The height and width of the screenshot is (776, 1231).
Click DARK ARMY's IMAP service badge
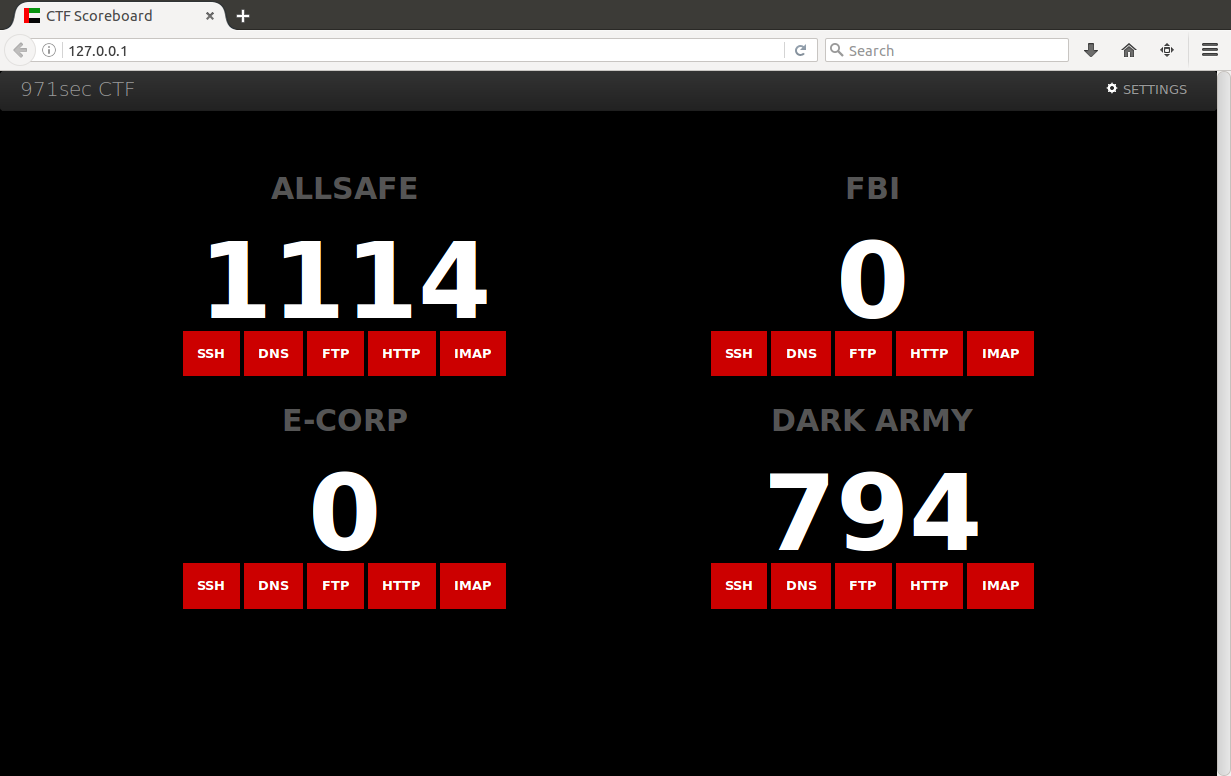(x=1000, y=586)
